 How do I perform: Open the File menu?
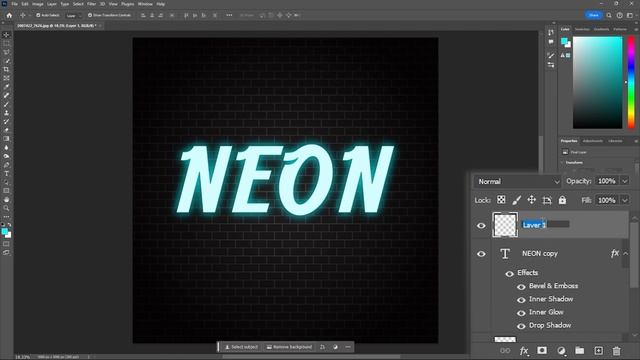point(14,4)
